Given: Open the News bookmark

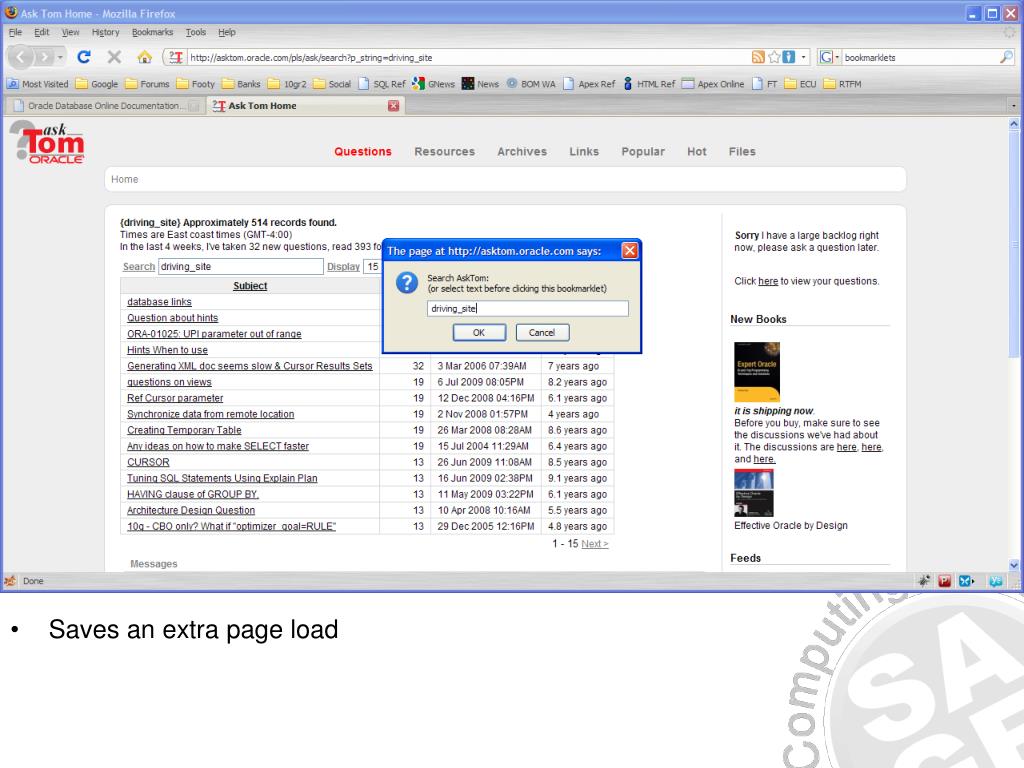Looking at the screenshot, I should (480, 84).
